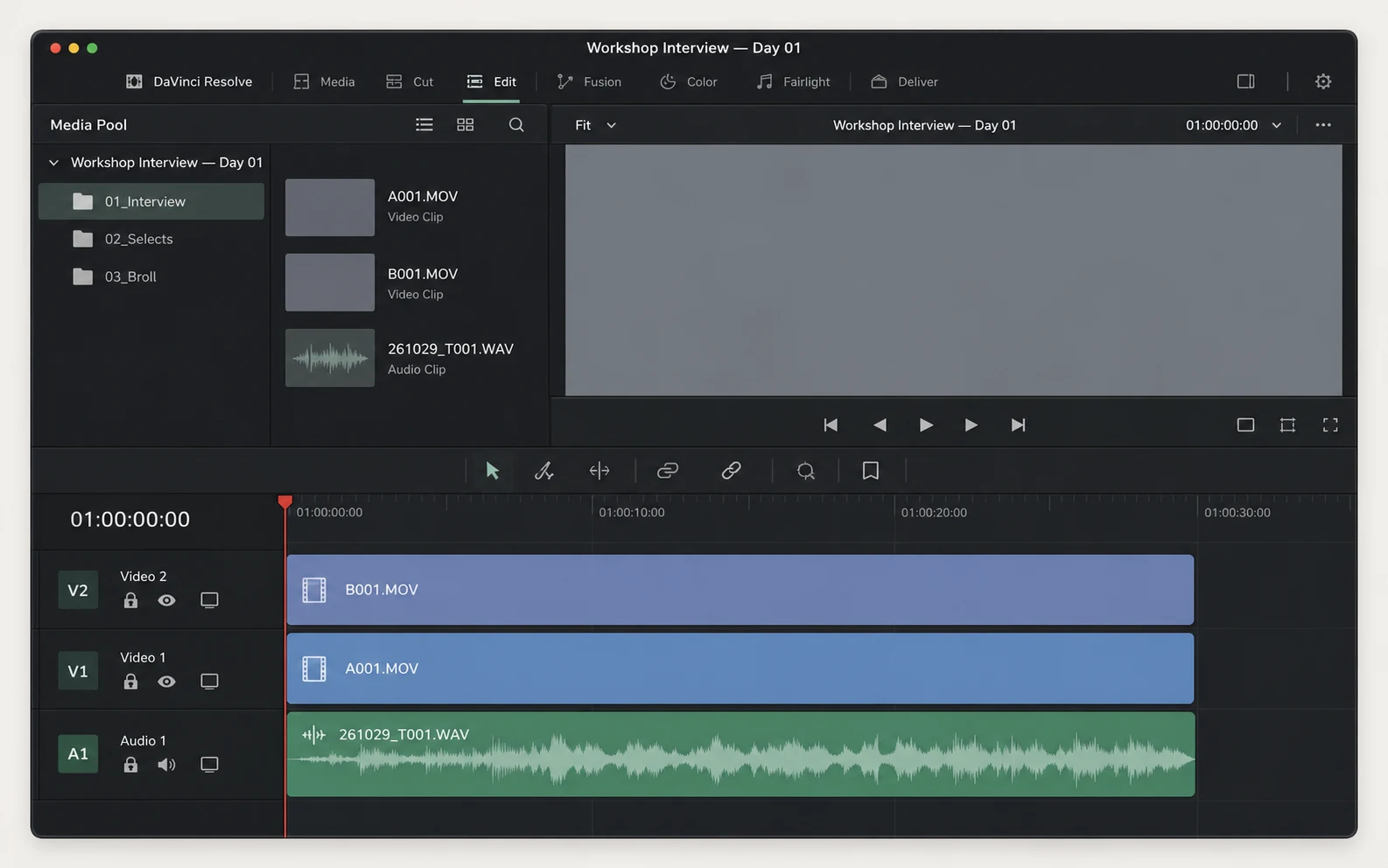Toggle Video 2 monitor icon
Image resolution: width=1388 pixels, height=868 pixels.
pyautogui.click(x=209, y=600)
